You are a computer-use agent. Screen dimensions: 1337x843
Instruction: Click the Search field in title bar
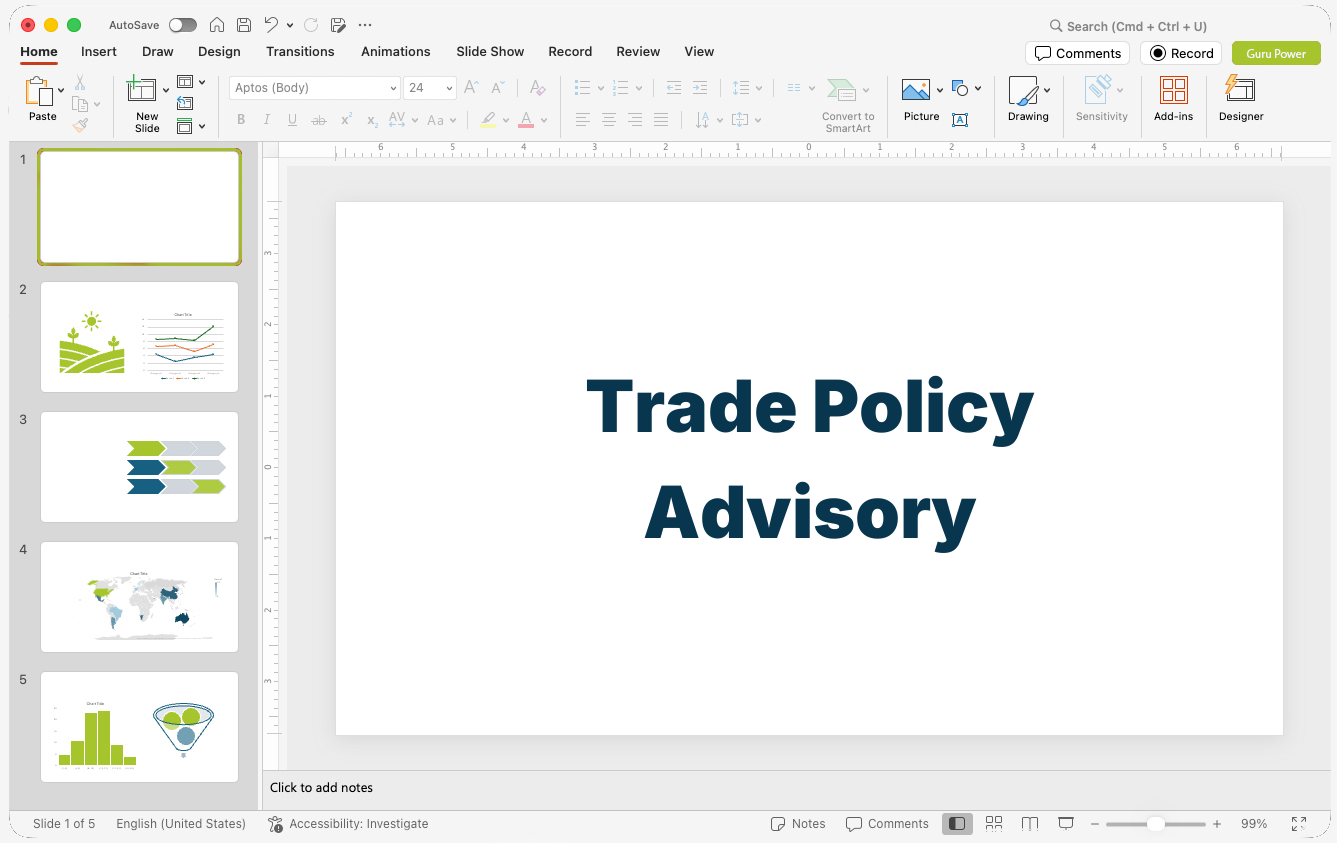1127,26
